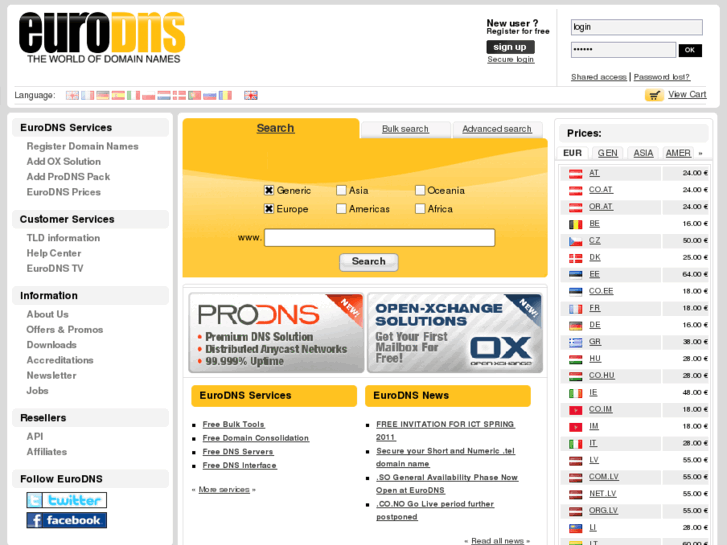Image resolution: width=727 pixels, height=545 pixels.
Task: Click Read all news link
Action: 497,541
